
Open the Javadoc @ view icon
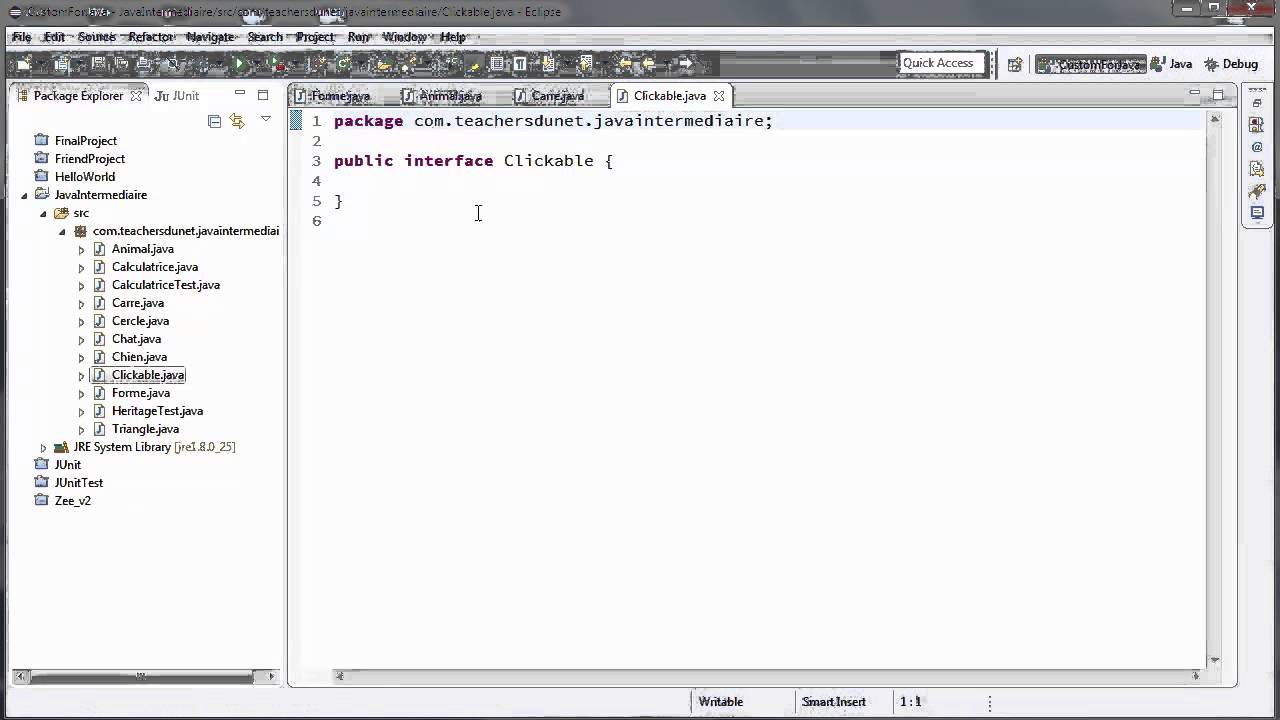click(1257, 147)
